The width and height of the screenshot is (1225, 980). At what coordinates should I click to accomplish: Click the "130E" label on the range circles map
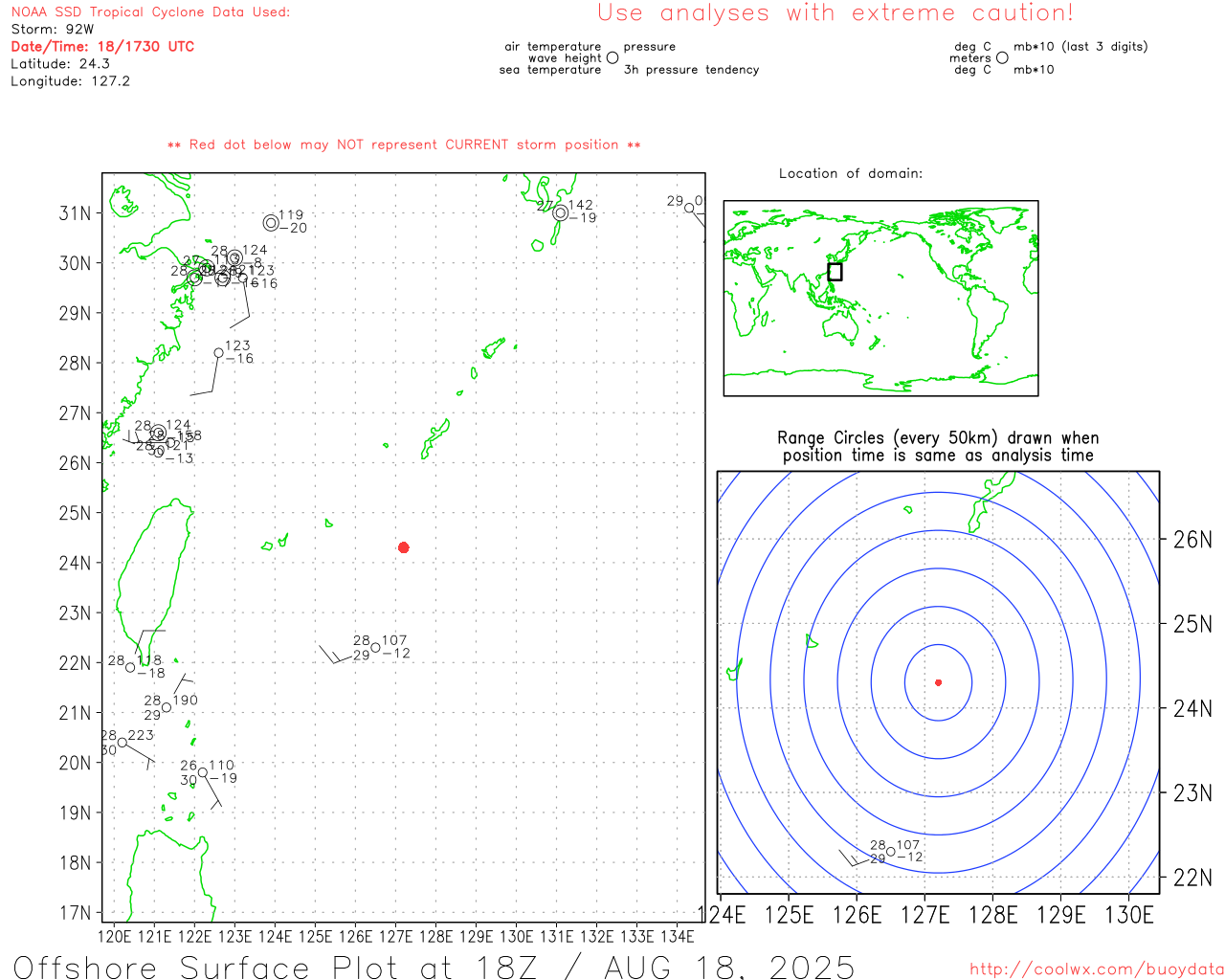pyautogui.click(x=1129, y=915)
